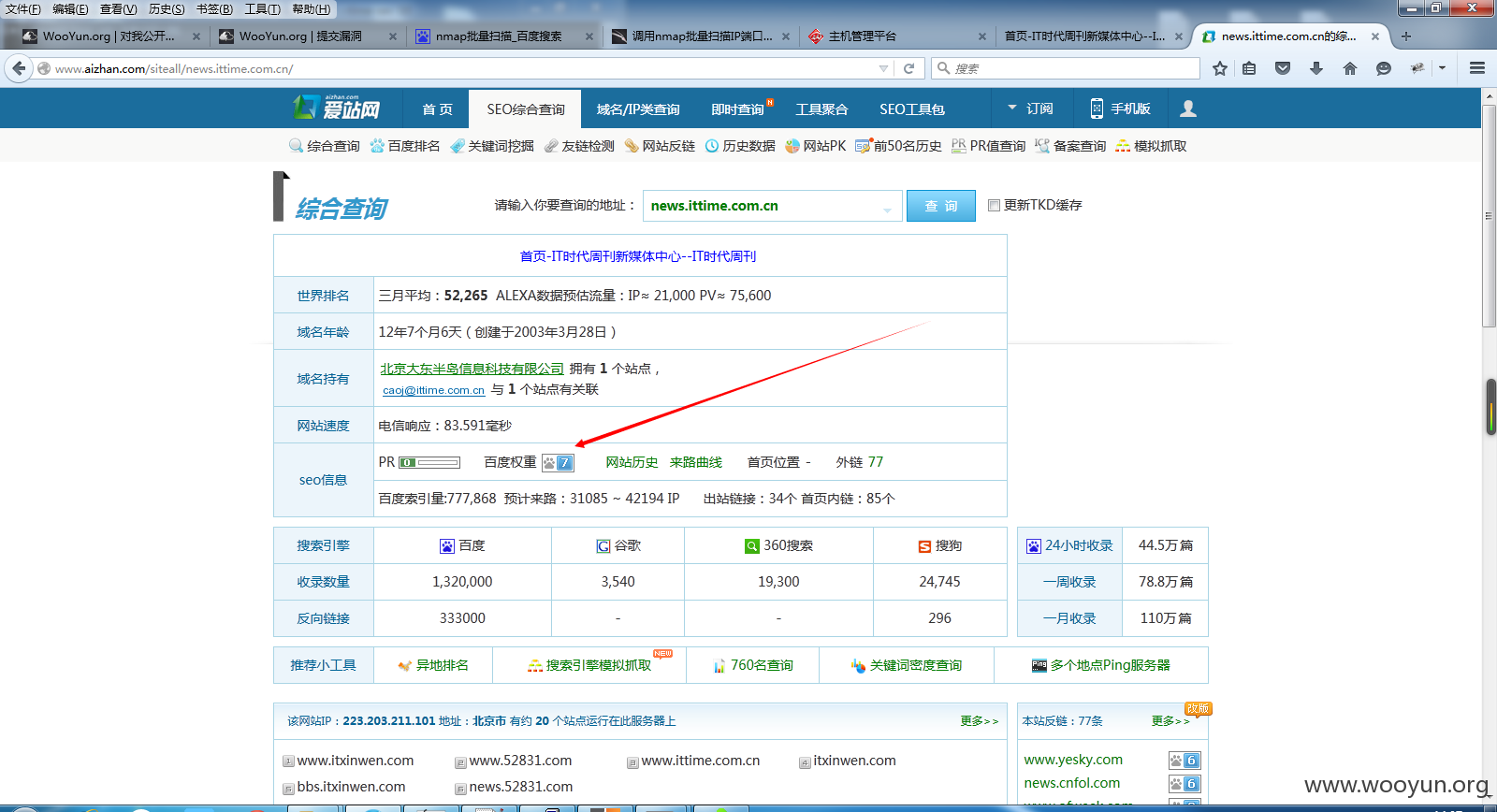Open 网站PK tool
1497x812 pixels.
pyautogui.click(x=815, y=146)
